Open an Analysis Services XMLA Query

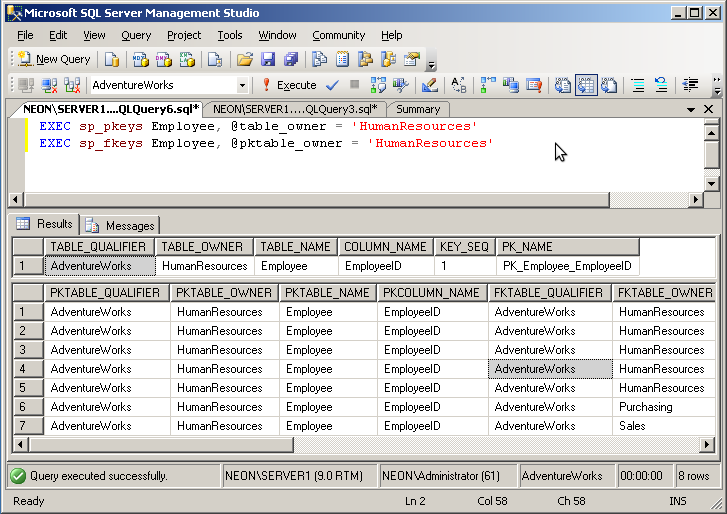tap(187, 59)
